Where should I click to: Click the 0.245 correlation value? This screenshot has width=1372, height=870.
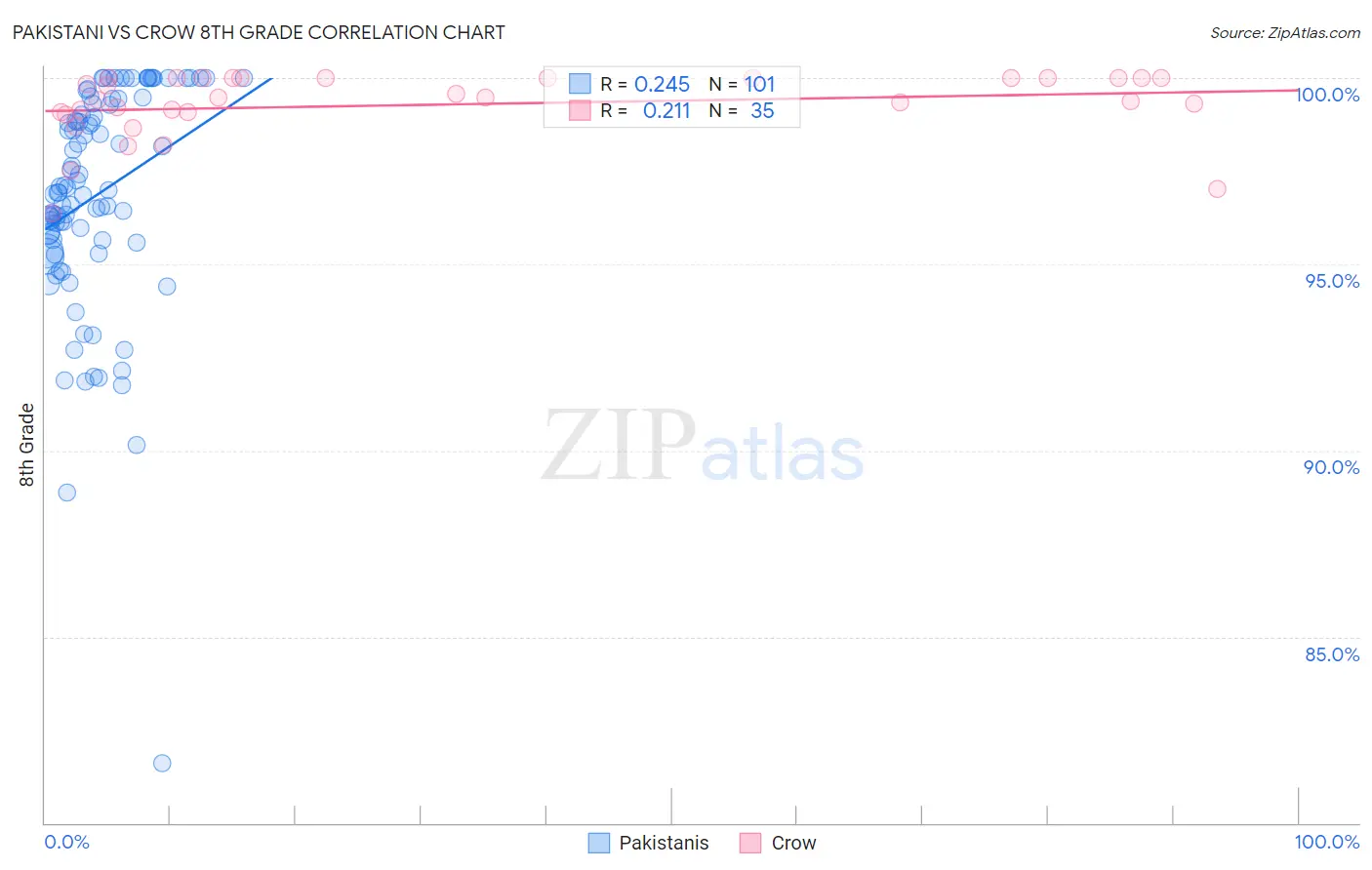662,85
